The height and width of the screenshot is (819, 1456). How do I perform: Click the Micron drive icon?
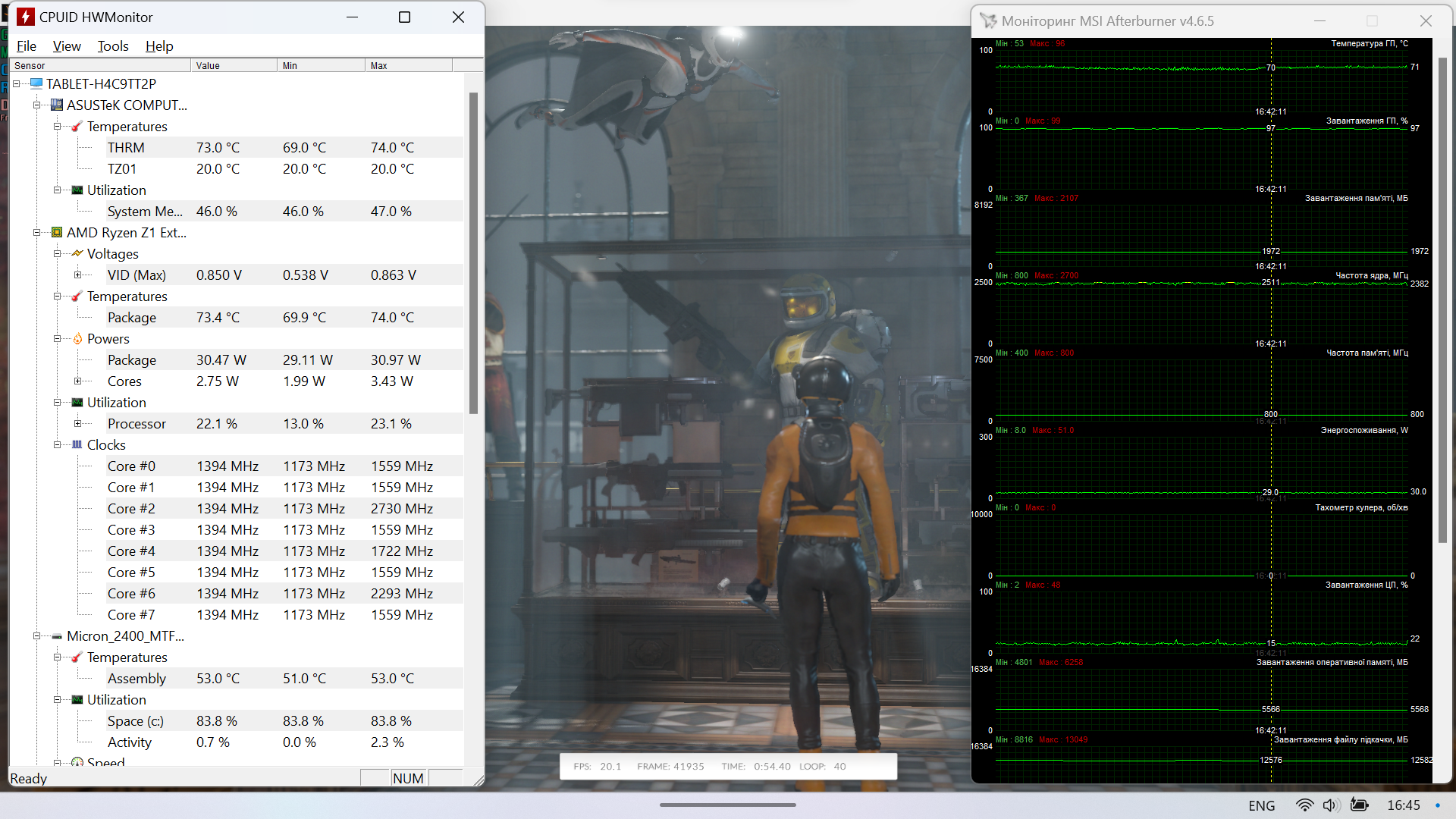[57, 636]
